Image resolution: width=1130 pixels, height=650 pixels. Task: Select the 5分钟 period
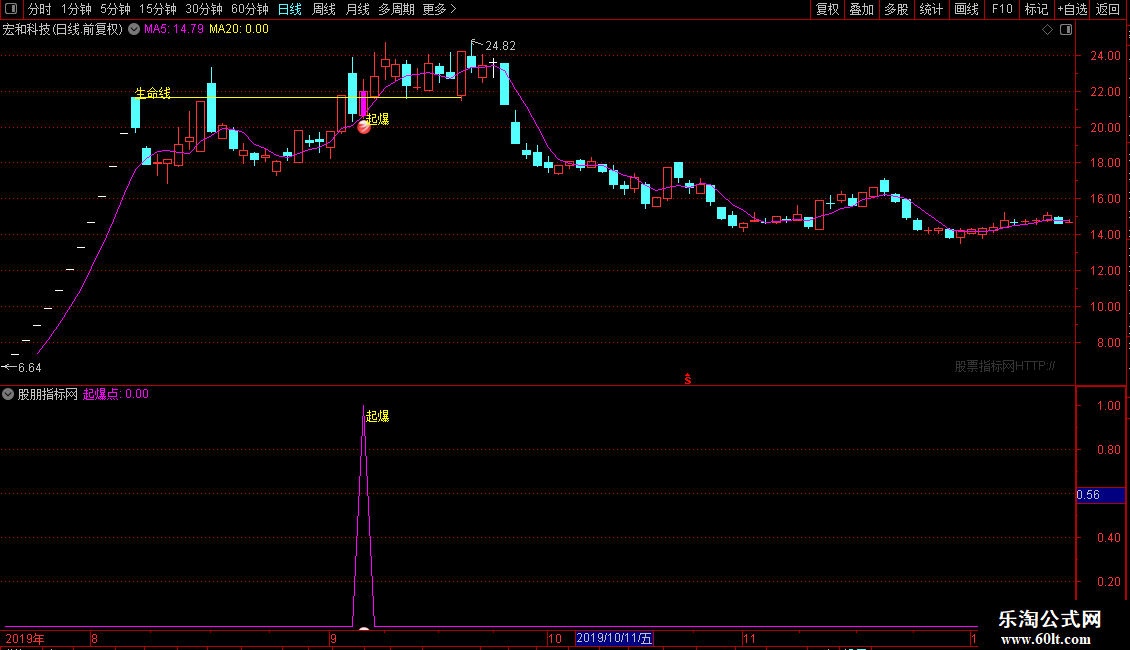[x=115, y=9]
